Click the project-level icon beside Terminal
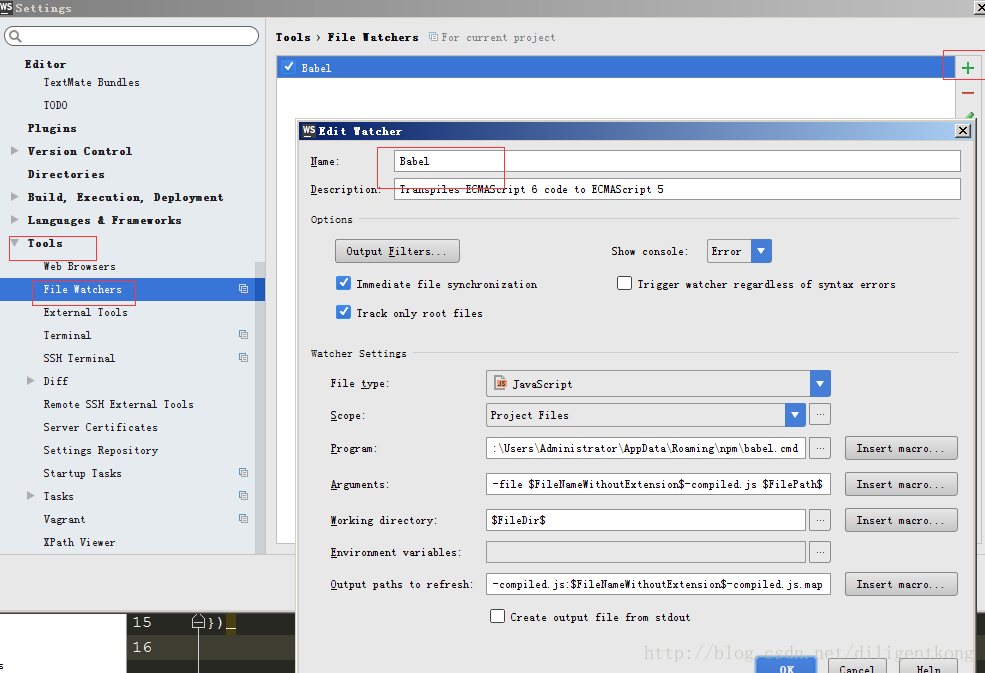985x673 pixels. click(244, 335)
